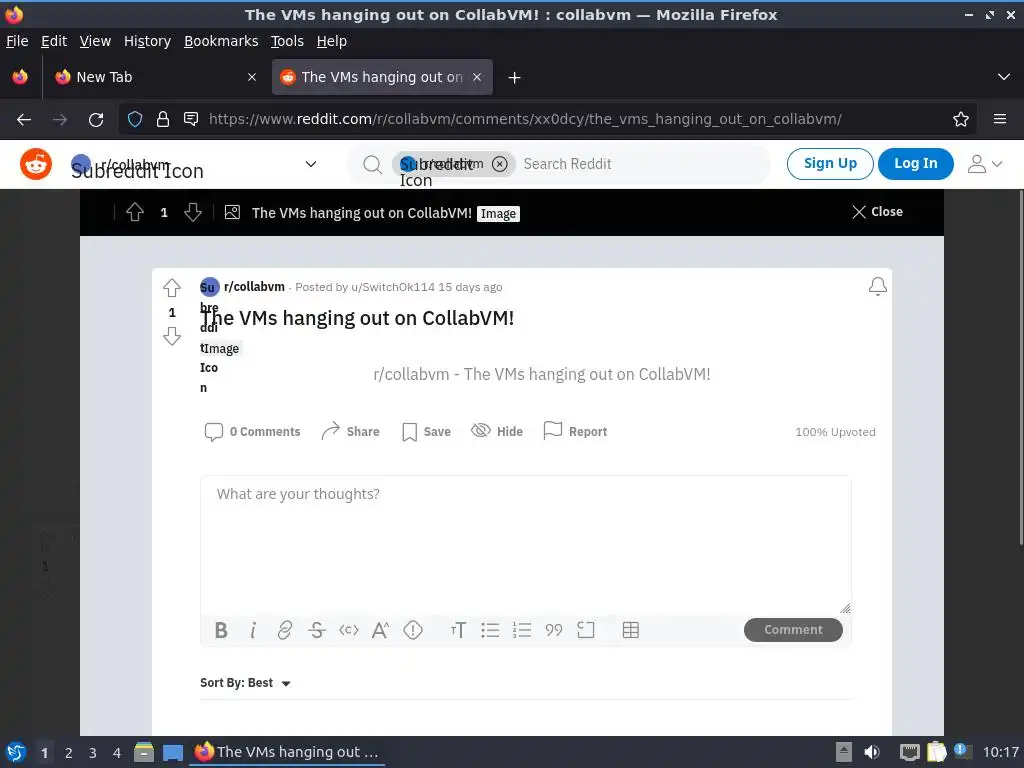Screen dimensions: 1024x768
Task: Toggle bold formatting in comment editor
Action: click(221, 630)
